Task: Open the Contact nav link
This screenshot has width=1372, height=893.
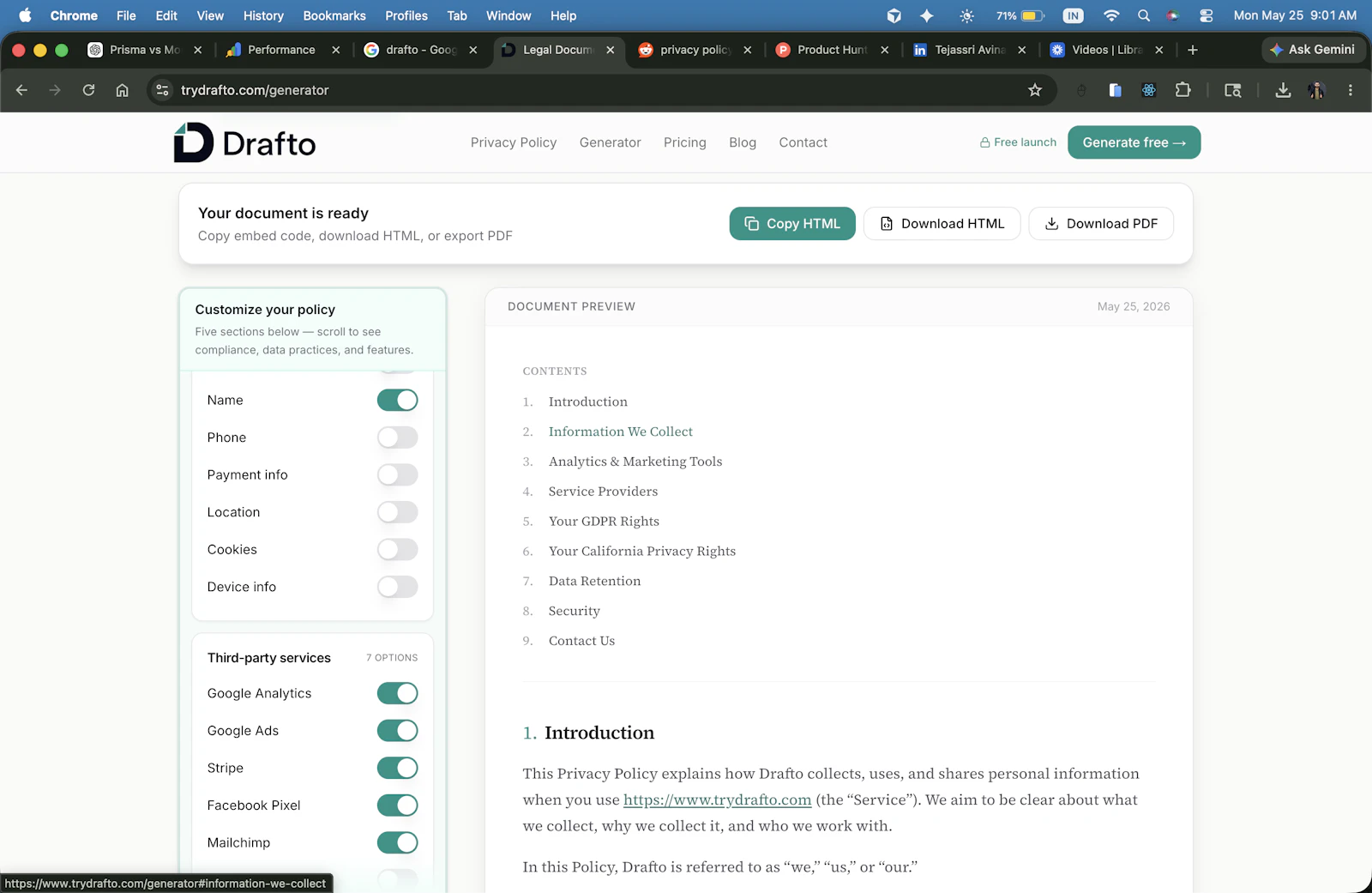Action: 803,142
